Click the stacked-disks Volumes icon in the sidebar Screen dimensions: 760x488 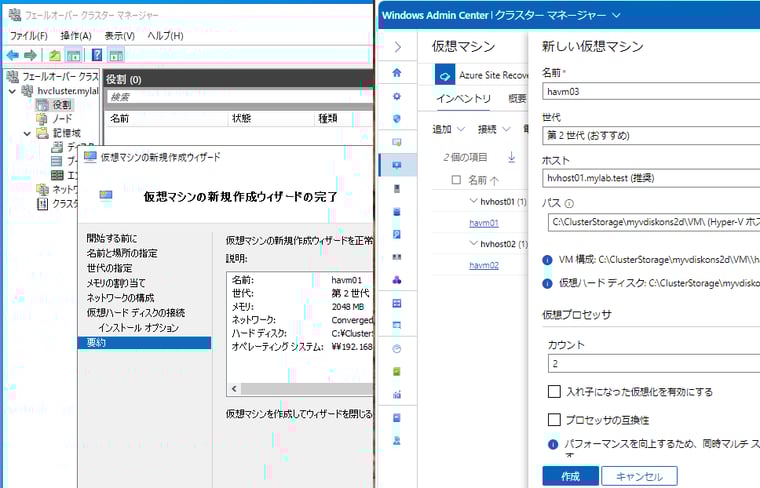pyautogui.click(x=397, y=211)
